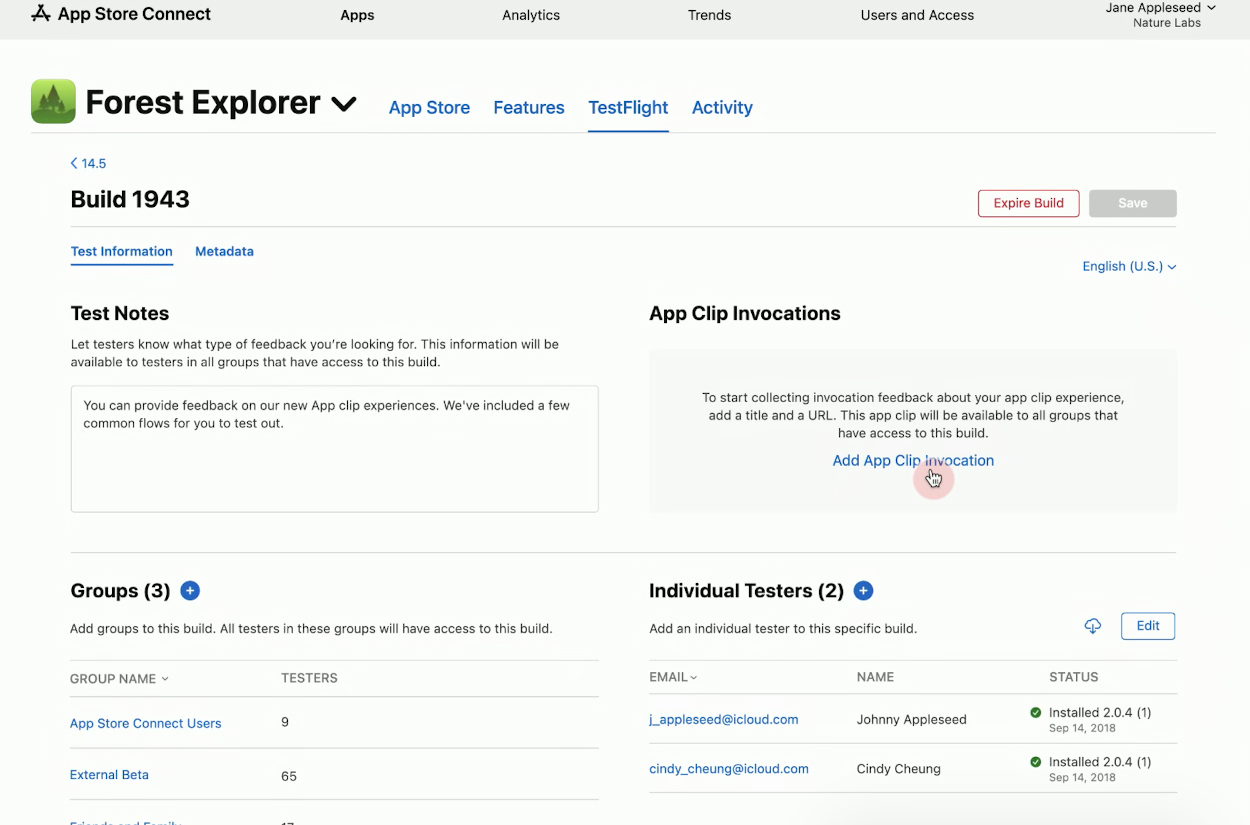
Task: Click Johnny Appleseed's Installed 2.0.4 status
Action: click(x=1100, y=713)
